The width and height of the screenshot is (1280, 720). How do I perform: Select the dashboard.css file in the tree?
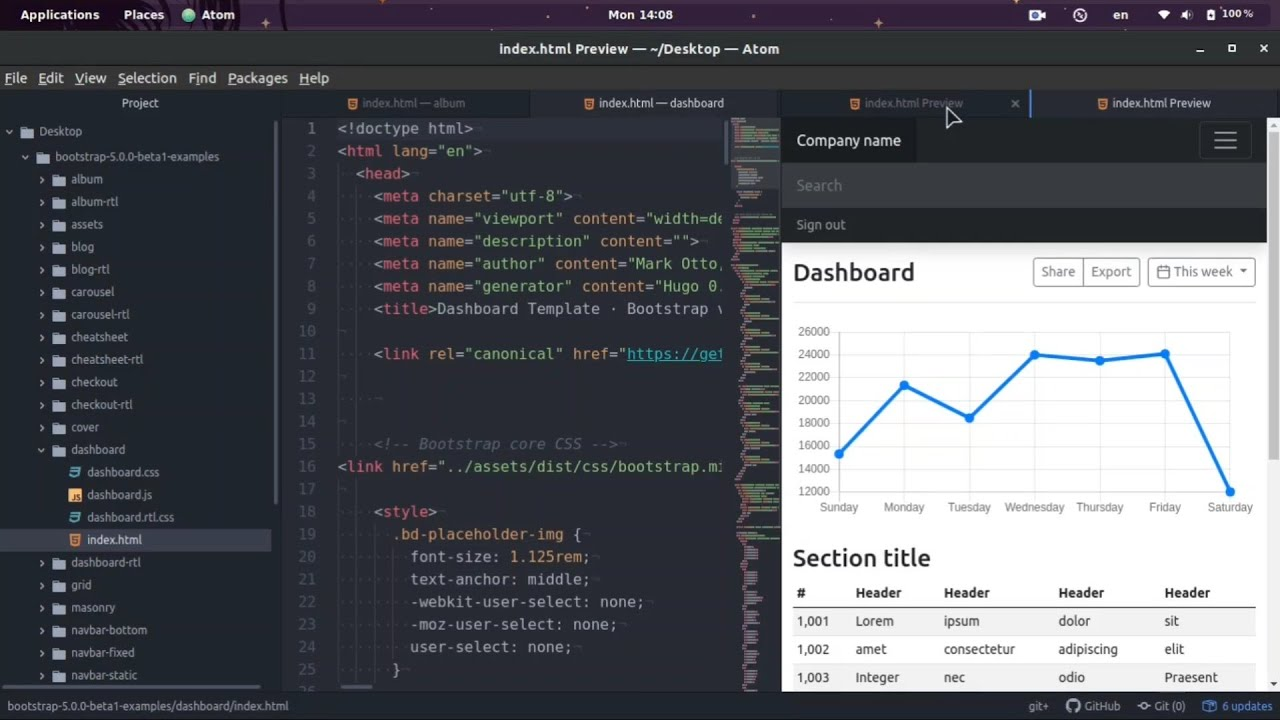[x=123, y=471]
